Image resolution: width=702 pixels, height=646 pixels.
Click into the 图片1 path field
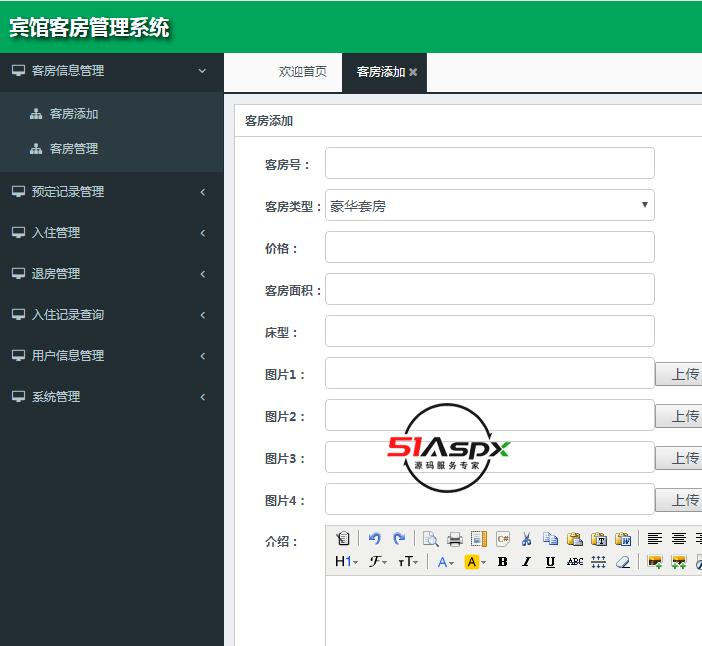[490, 373]
